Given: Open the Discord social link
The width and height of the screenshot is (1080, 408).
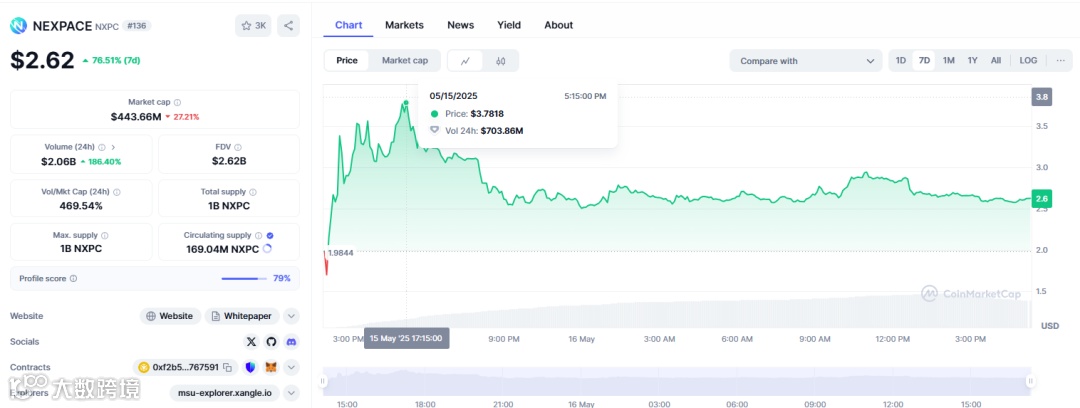Looking at the screenshot, I should (291, 342).
